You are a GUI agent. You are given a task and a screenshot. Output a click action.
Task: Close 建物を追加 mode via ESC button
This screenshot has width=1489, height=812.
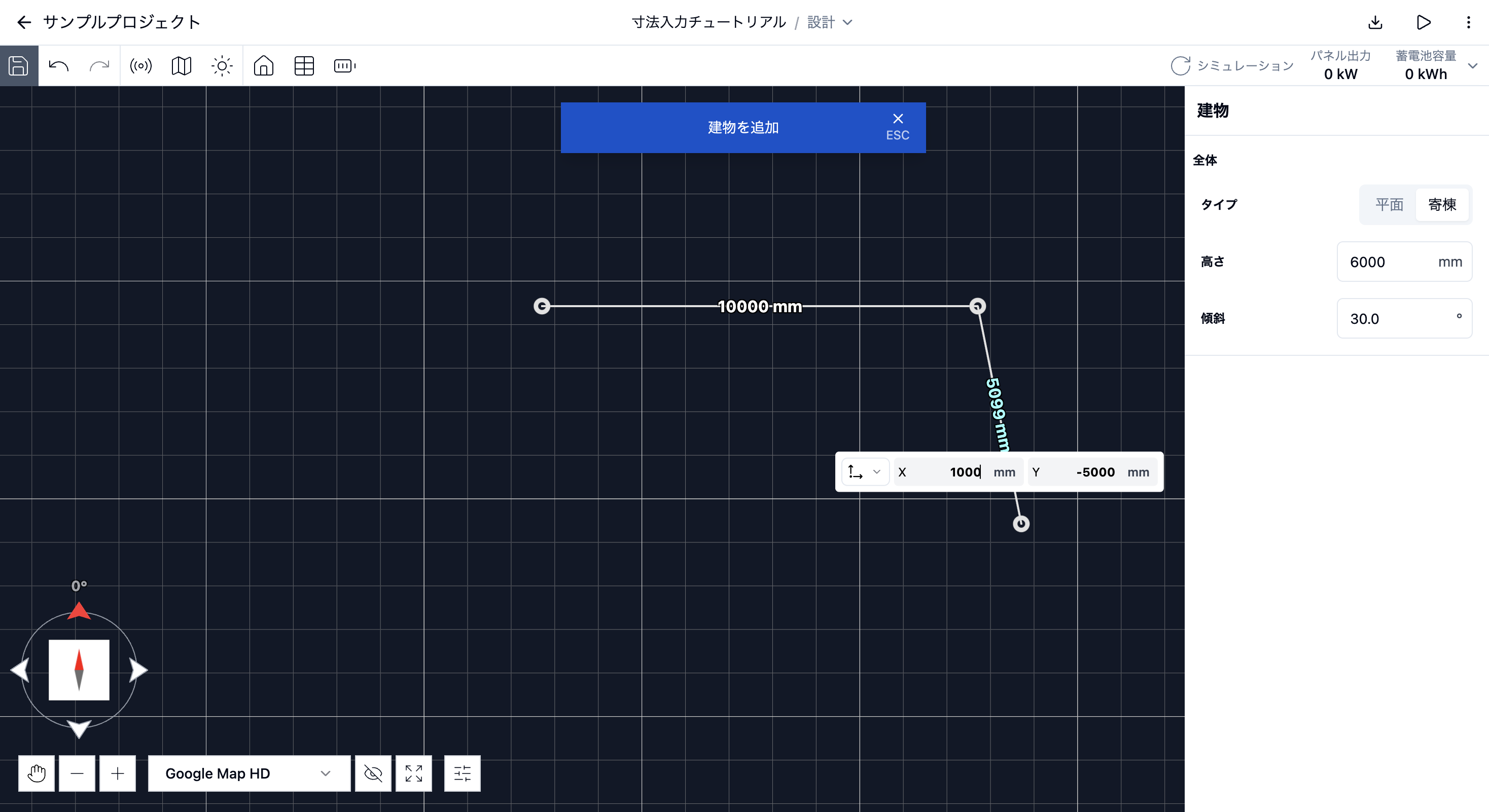[898, 127]
